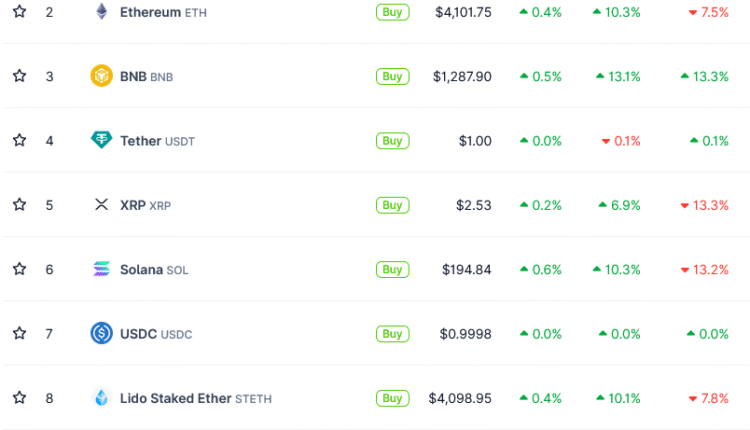Click the XRP coin logo icon

pyautogui.click(x=101, y=205)
